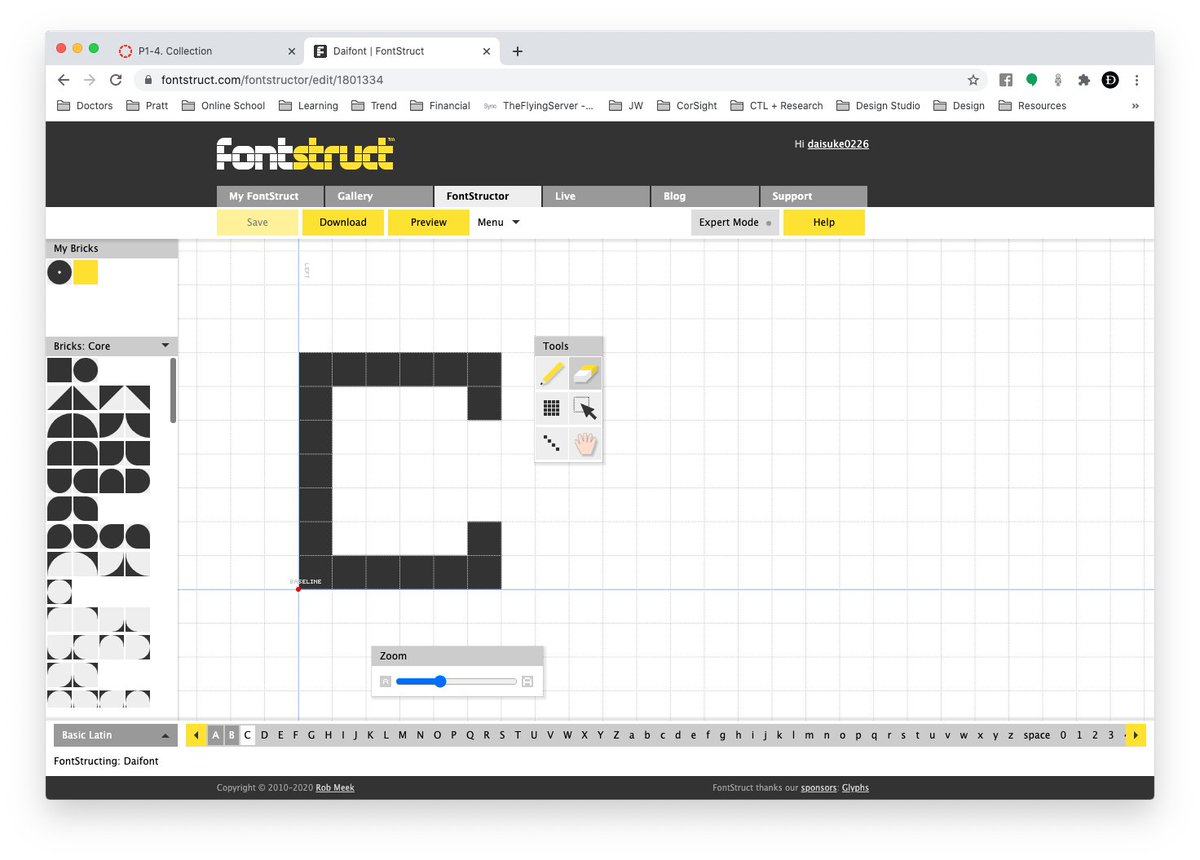This screenshot has height=860, width=1200.
Task: Open the Menu dropdown
Action: 498,222
